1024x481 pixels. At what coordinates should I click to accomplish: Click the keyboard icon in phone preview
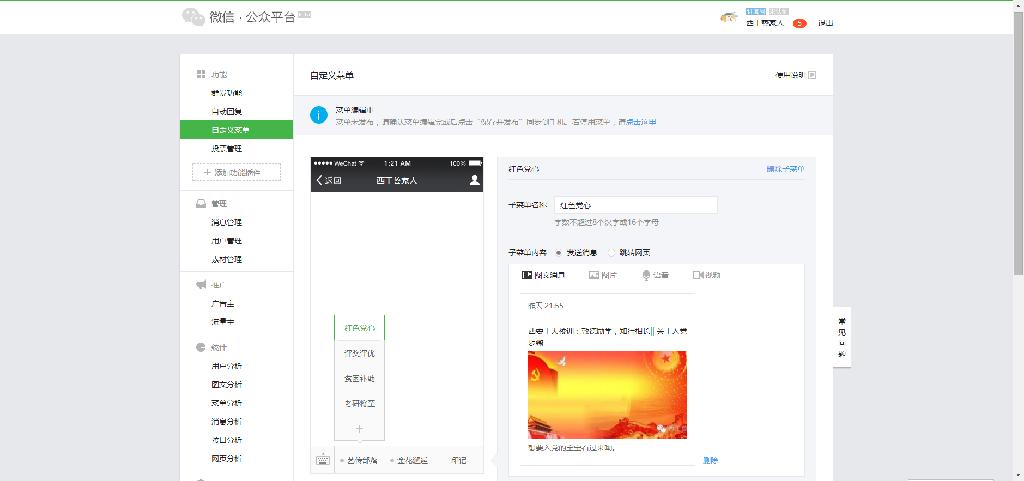323,460
